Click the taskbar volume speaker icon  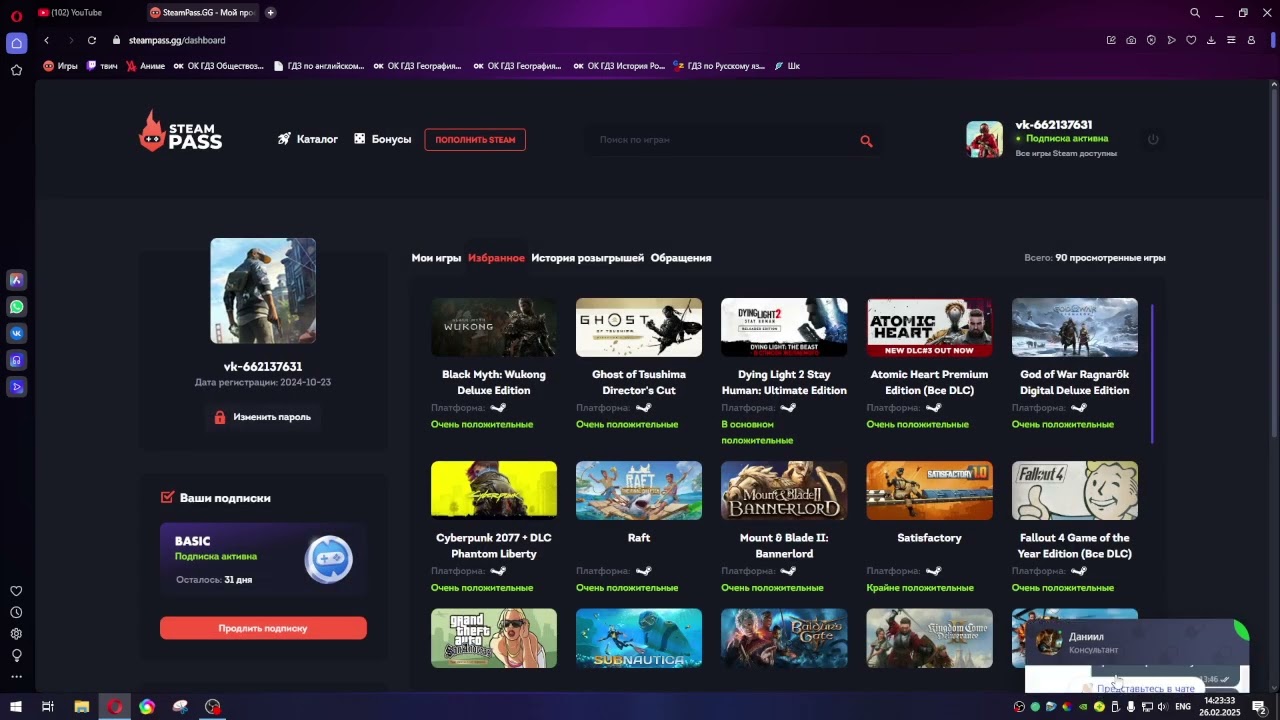pyautogui.click(x=1162, y=707)
